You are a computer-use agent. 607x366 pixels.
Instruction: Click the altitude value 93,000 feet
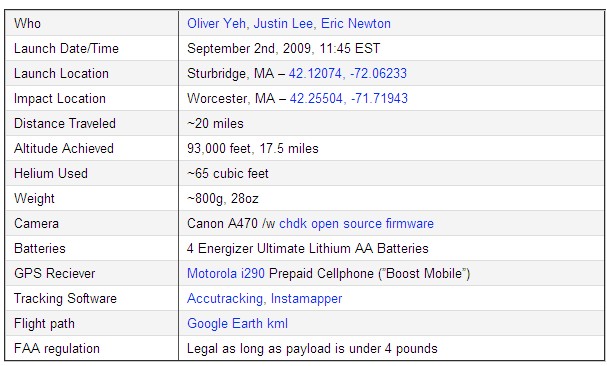tap(219, 148)
